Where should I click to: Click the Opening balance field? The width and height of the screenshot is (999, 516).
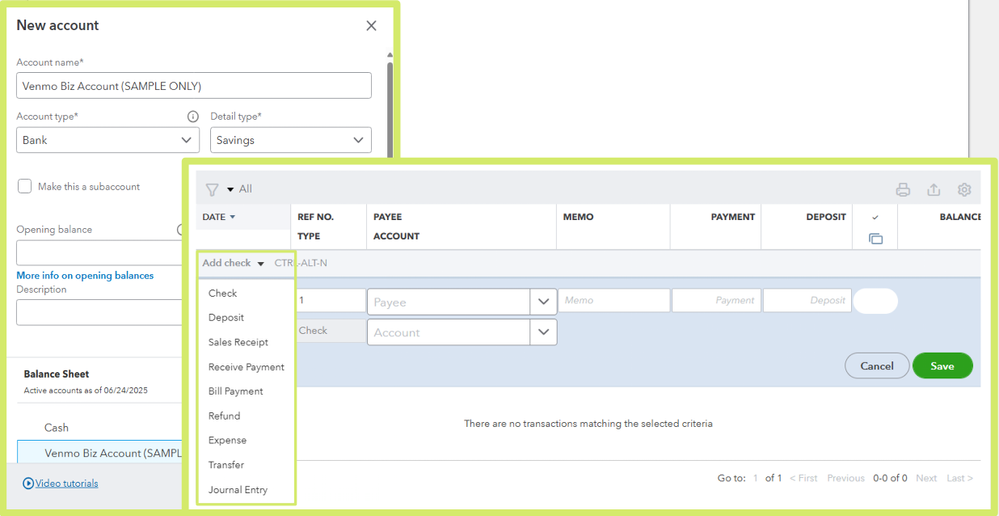(99, 253)
